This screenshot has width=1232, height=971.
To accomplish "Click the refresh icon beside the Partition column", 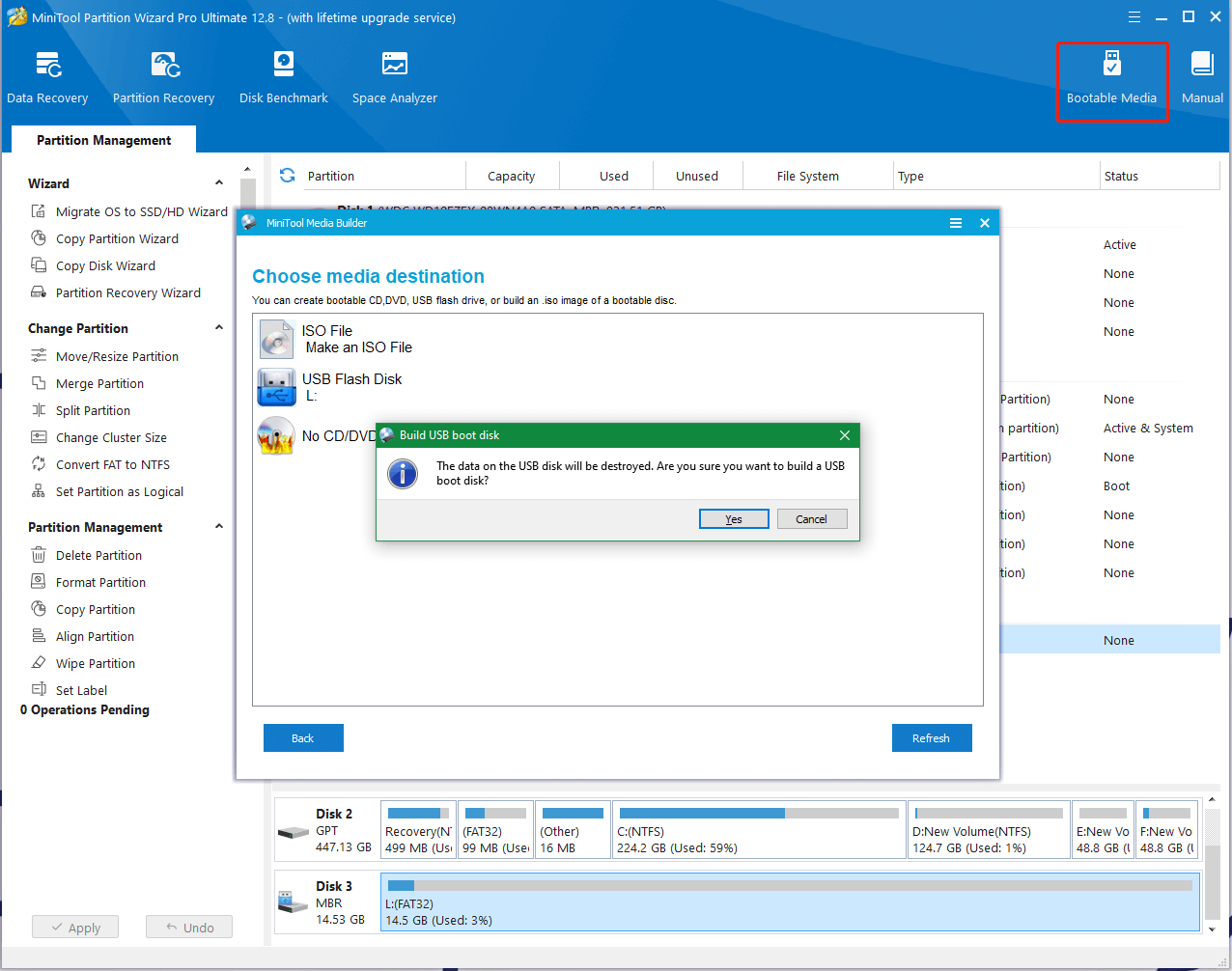I will click(x=288, y=176).
